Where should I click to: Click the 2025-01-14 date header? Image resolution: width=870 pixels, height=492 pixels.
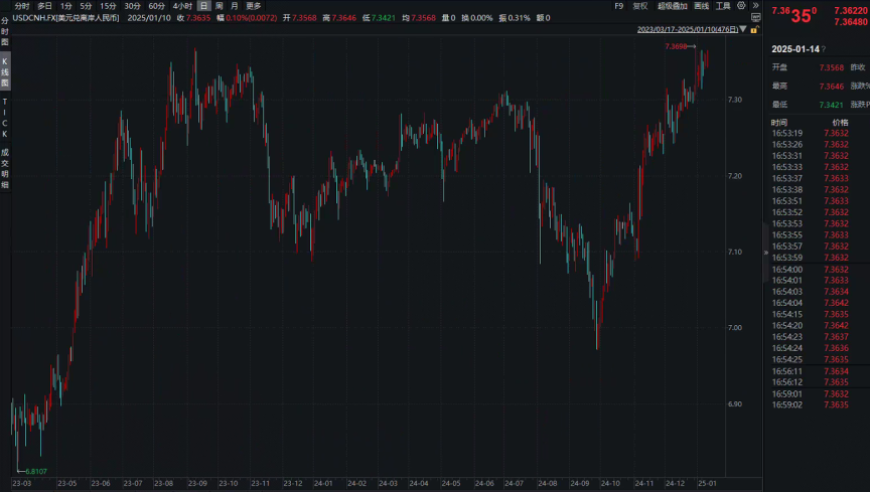[795, 49]
